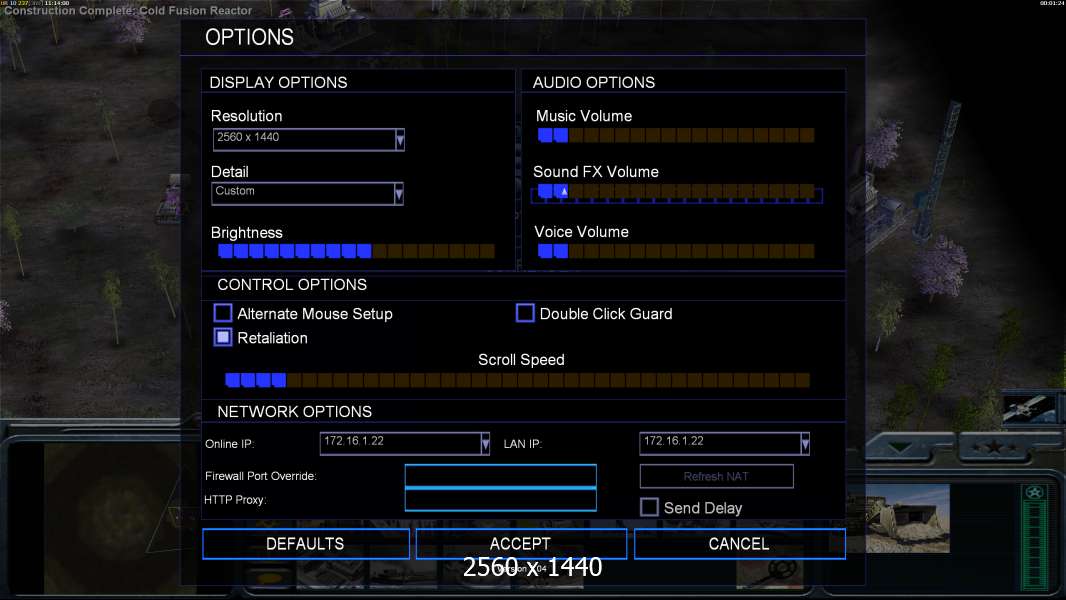Check the Send Delay checkbox
This screenshot has width=1066, height=600.
(x=649, y=507)
